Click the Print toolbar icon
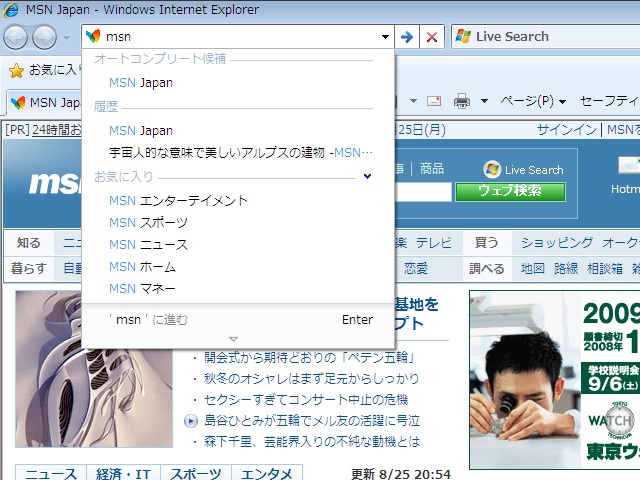The image size is (640, 480). pyautogui.click(x=462, y=101)
